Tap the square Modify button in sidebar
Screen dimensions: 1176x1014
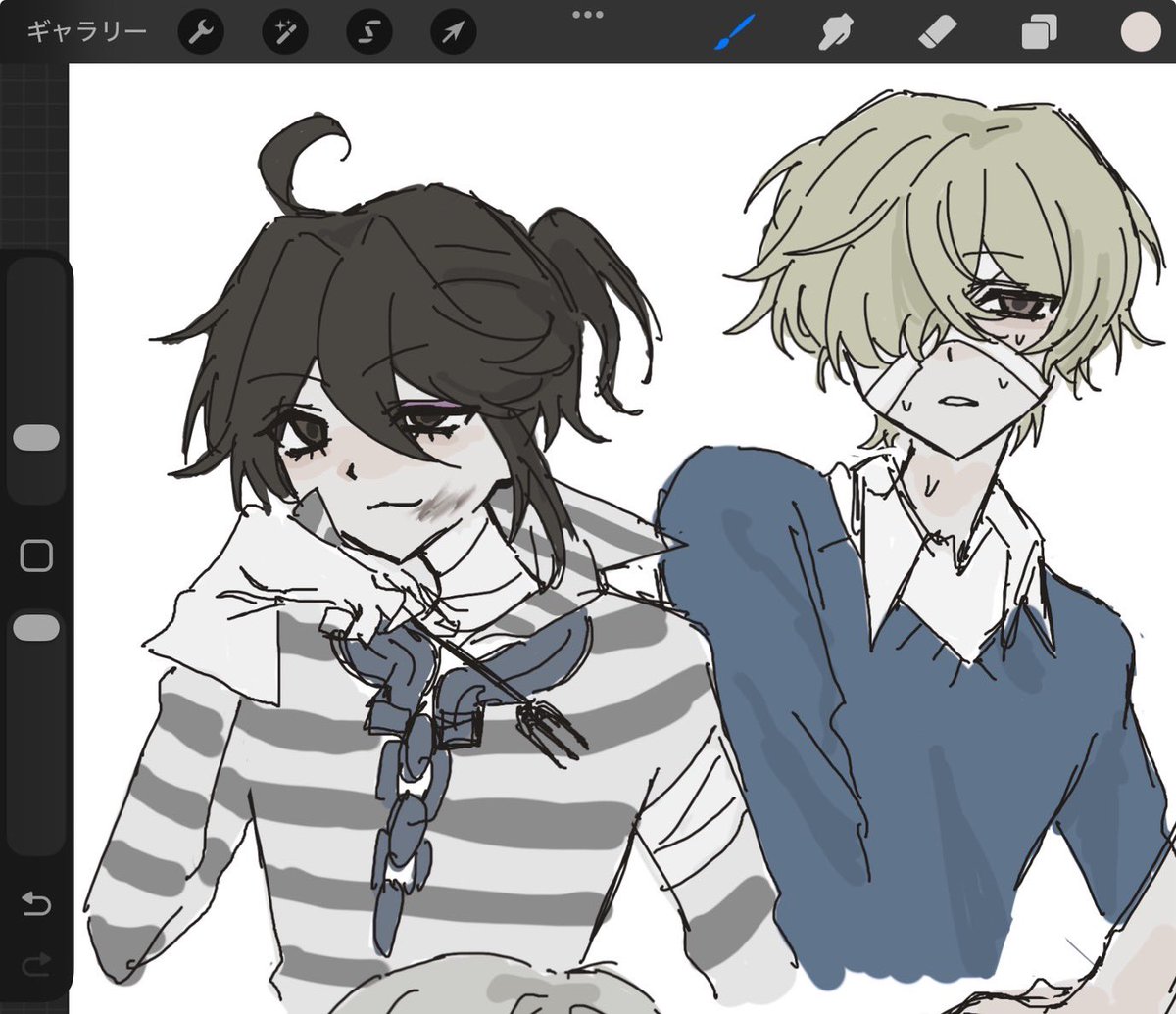[x=36, y=556]
